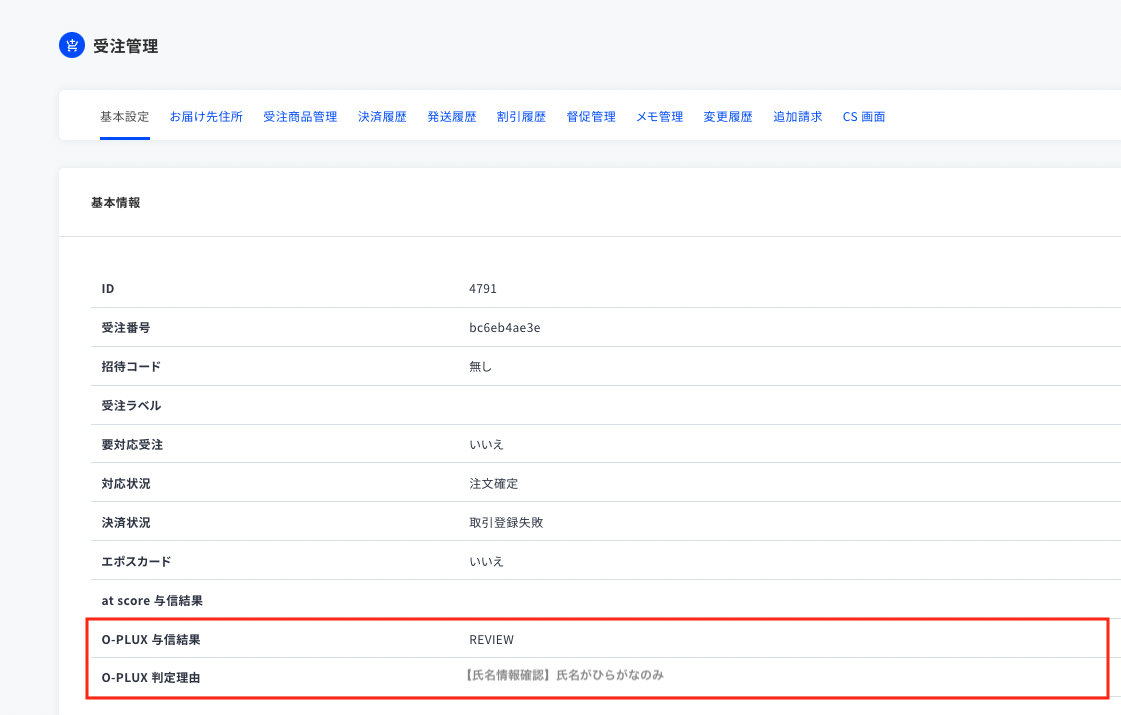Screen dimensions: 1121x715
Task: View the 変更履歴 tab
Action: click(728, 117)
